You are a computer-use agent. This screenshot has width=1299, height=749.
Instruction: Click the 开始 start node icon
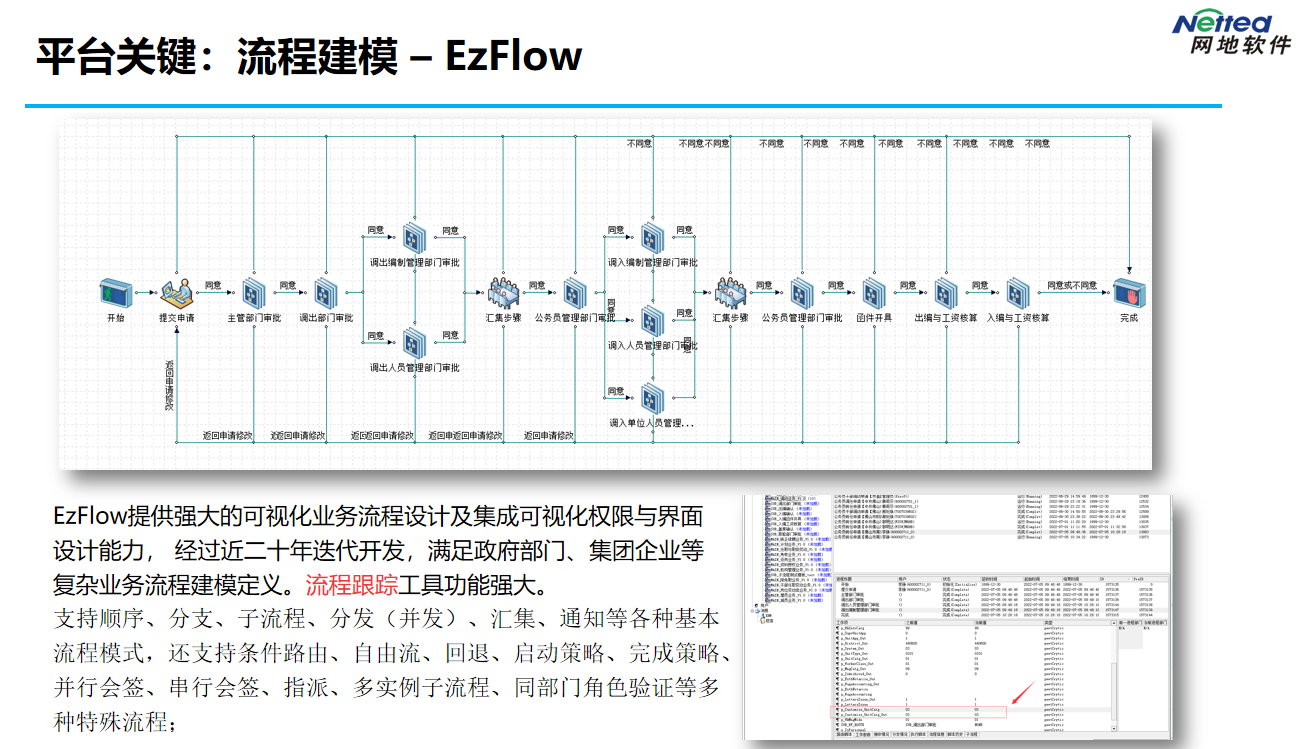coord(116,294)
